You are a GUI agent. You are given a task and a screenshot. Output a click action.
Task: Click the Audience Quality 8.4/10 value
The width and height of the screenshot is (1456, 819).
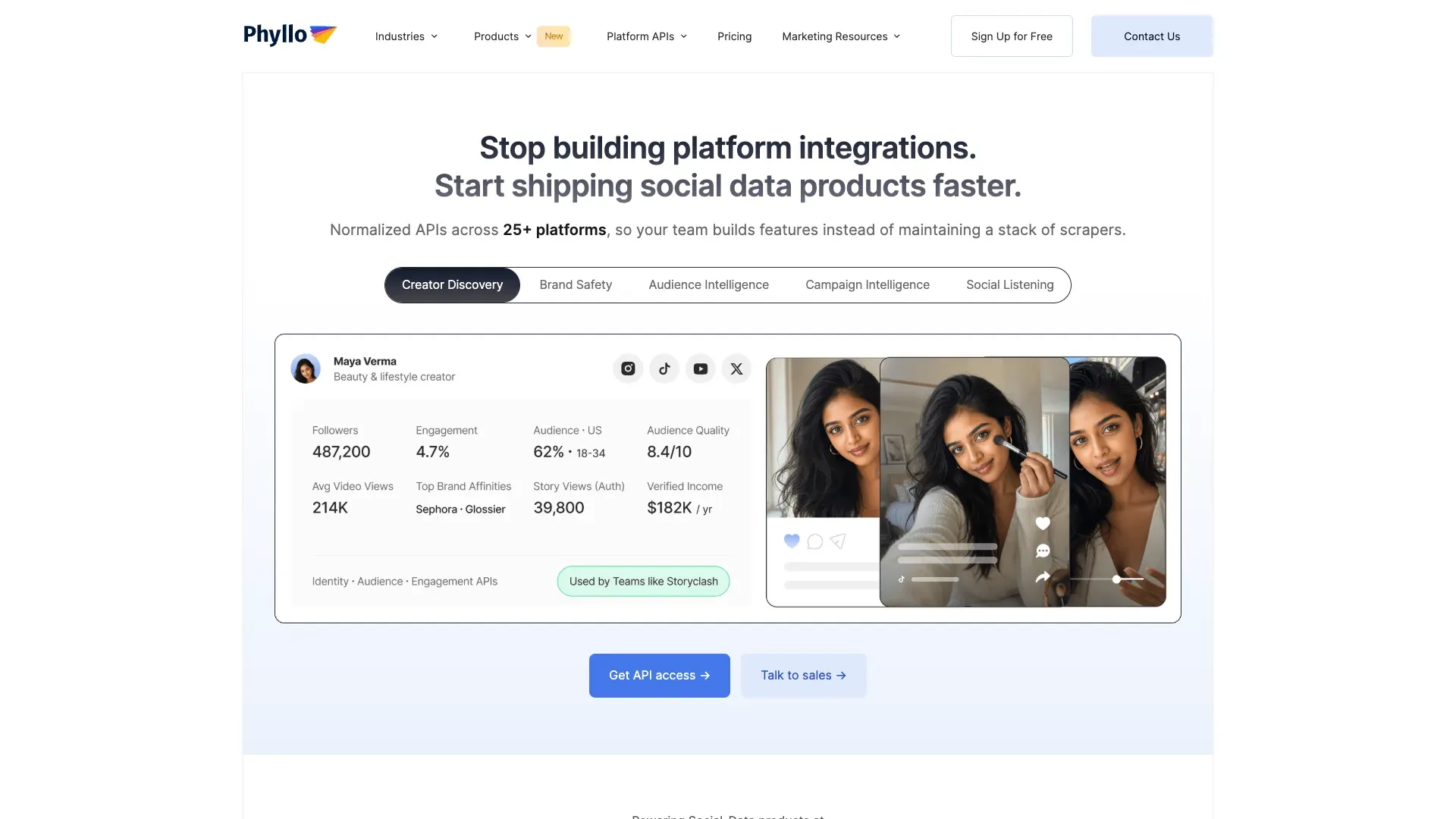[669, 452]
